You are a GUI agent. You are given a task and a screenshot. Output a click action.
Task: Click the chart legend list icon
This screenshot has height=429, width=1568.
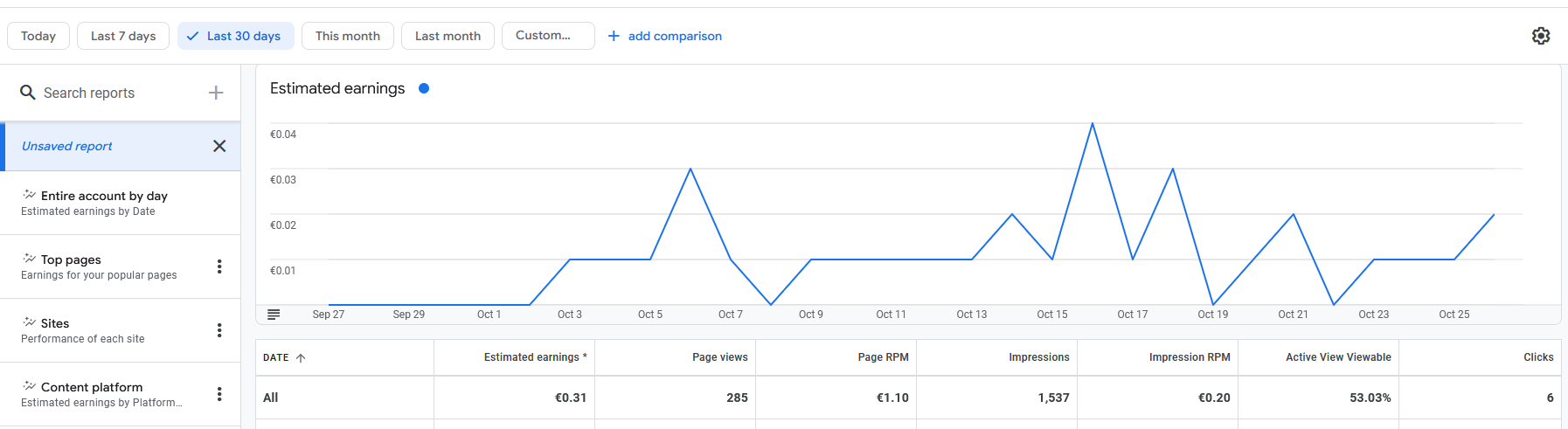[x=274, y=315]
